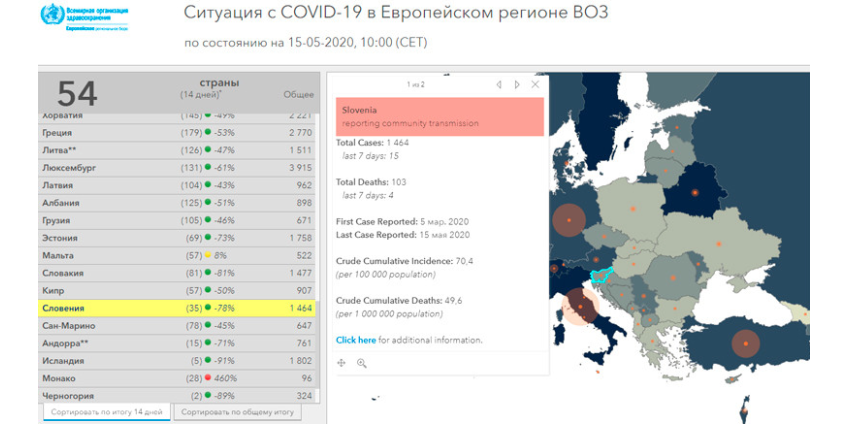Click the '54' countries count header
Image resolution: width=848 pixels, height=424 pixels.
77,94
